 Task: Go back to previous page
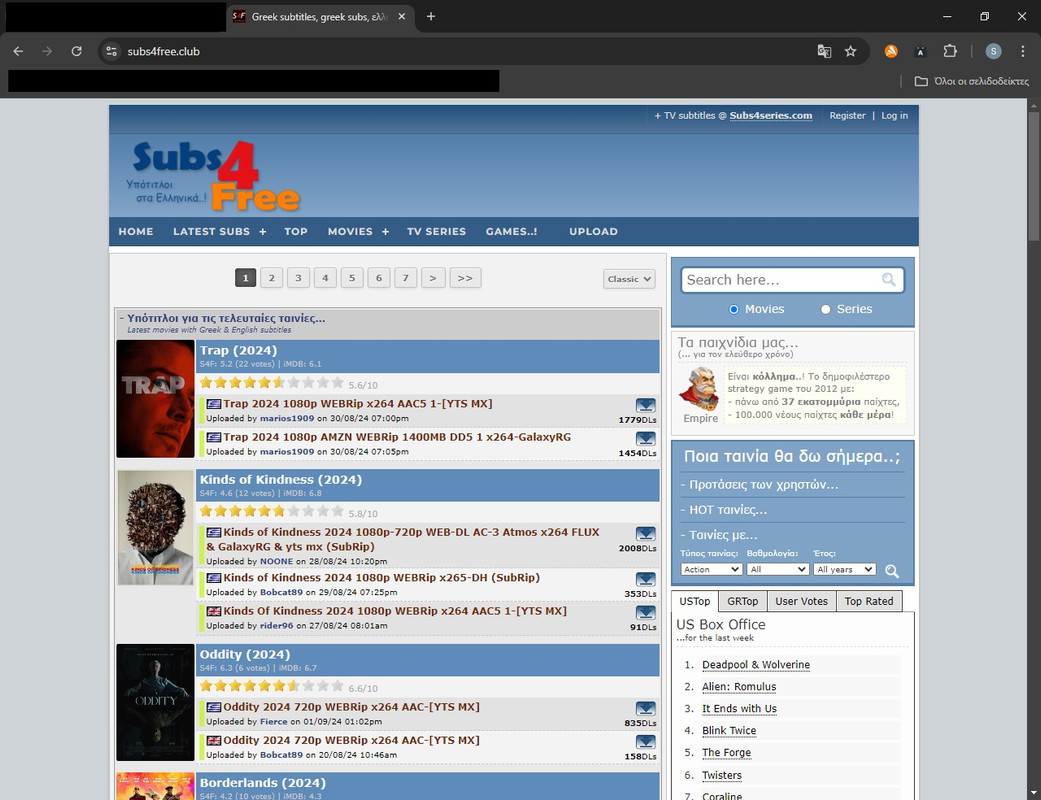[x=18, y=51]
